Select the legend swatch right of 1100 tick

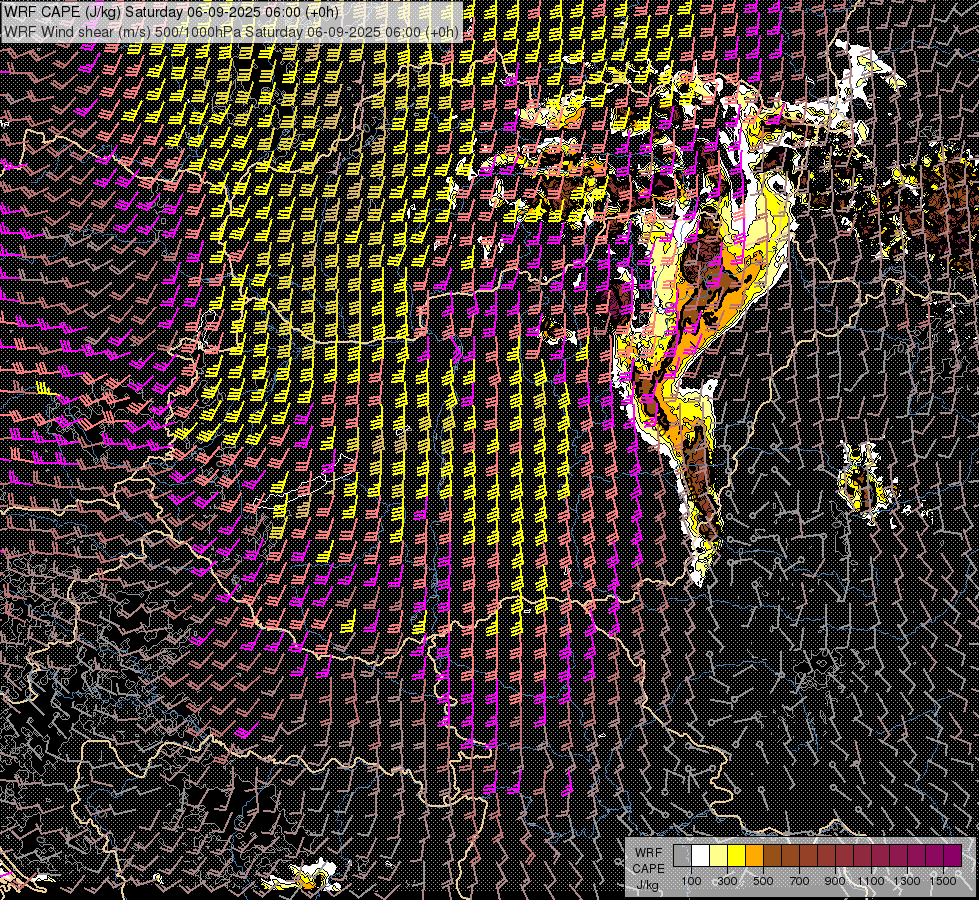coord(880,856)
